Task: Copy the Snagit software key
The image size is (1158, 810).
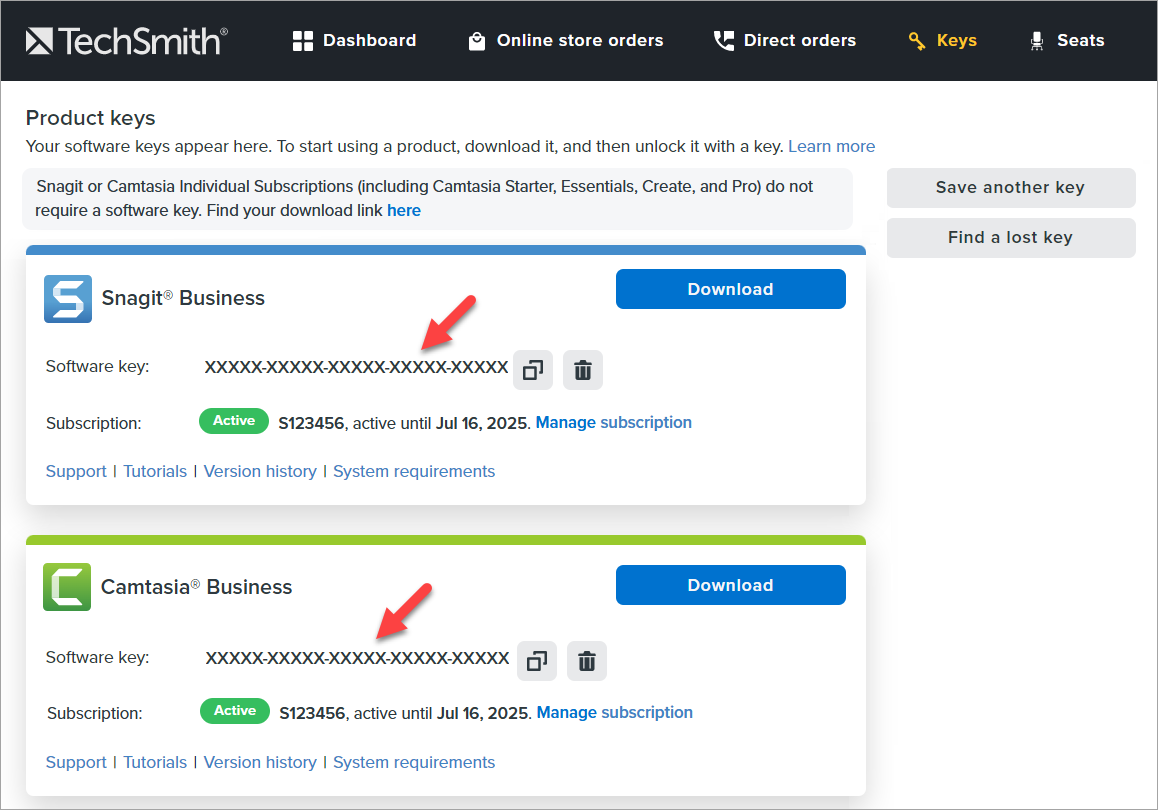Action: 533,370
